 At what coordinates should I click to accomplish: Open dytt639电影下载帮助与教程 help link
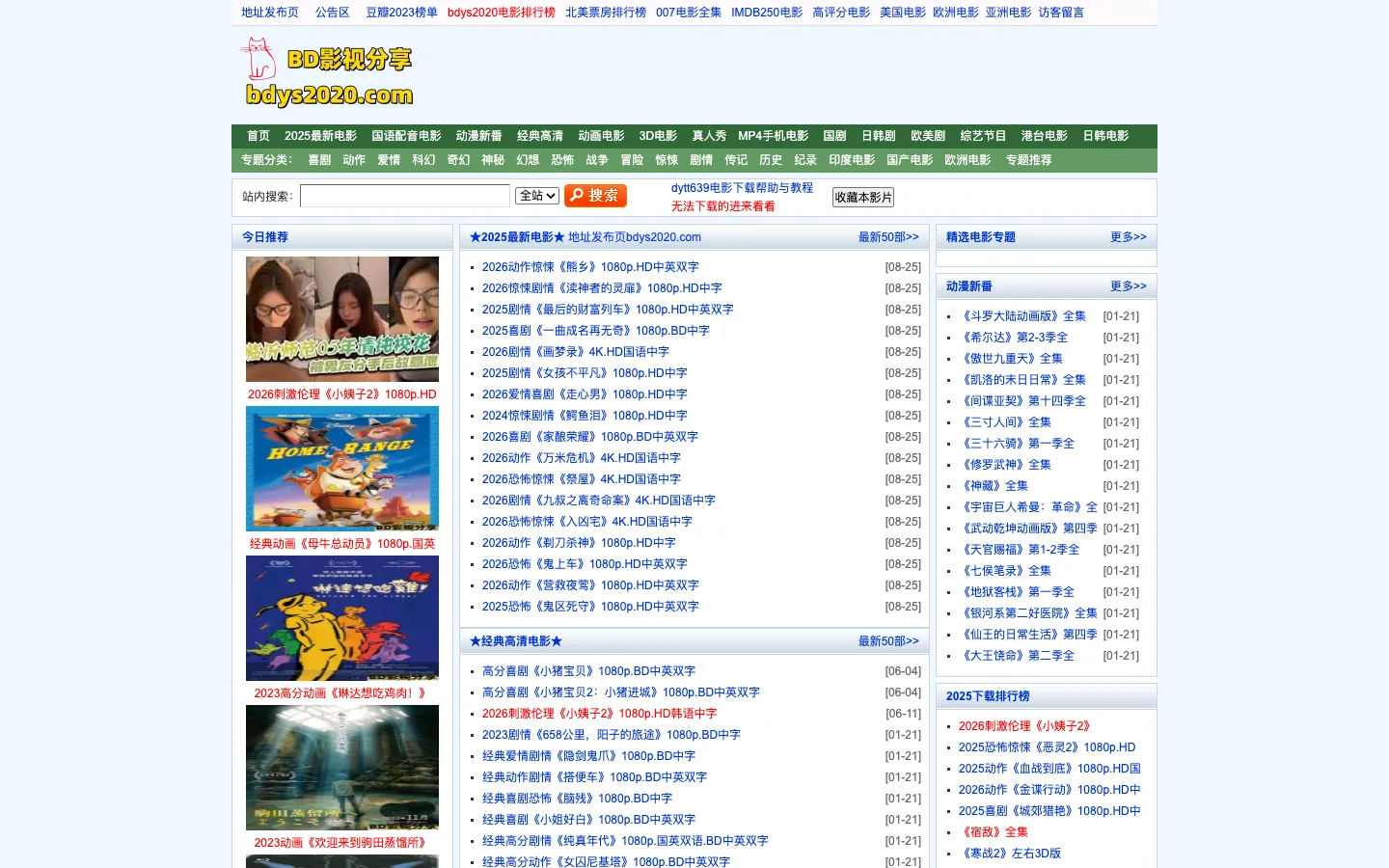tap(742, 188)
